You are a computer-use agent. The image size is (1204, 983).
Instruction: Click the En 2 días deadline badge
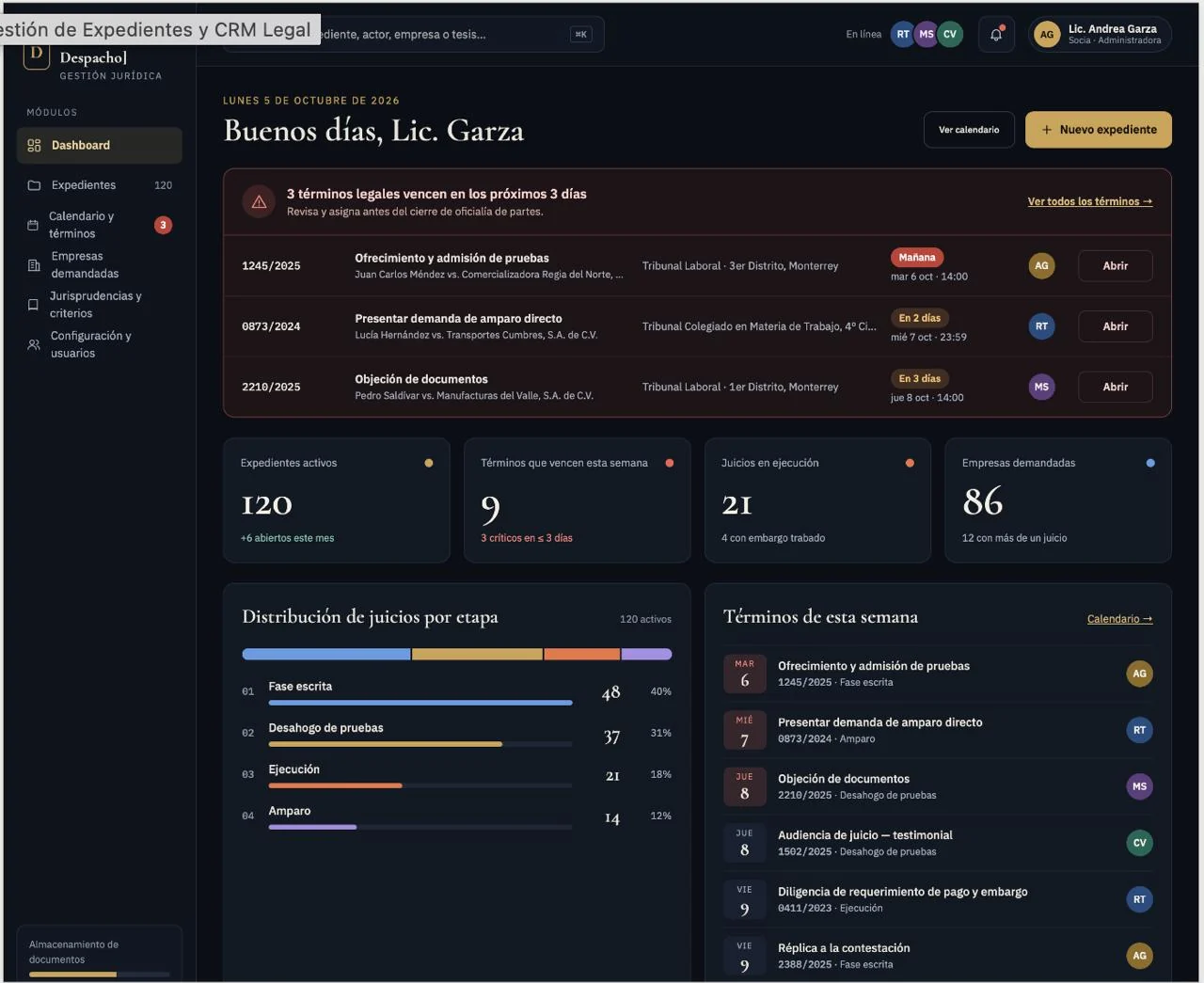click(920, 318)
